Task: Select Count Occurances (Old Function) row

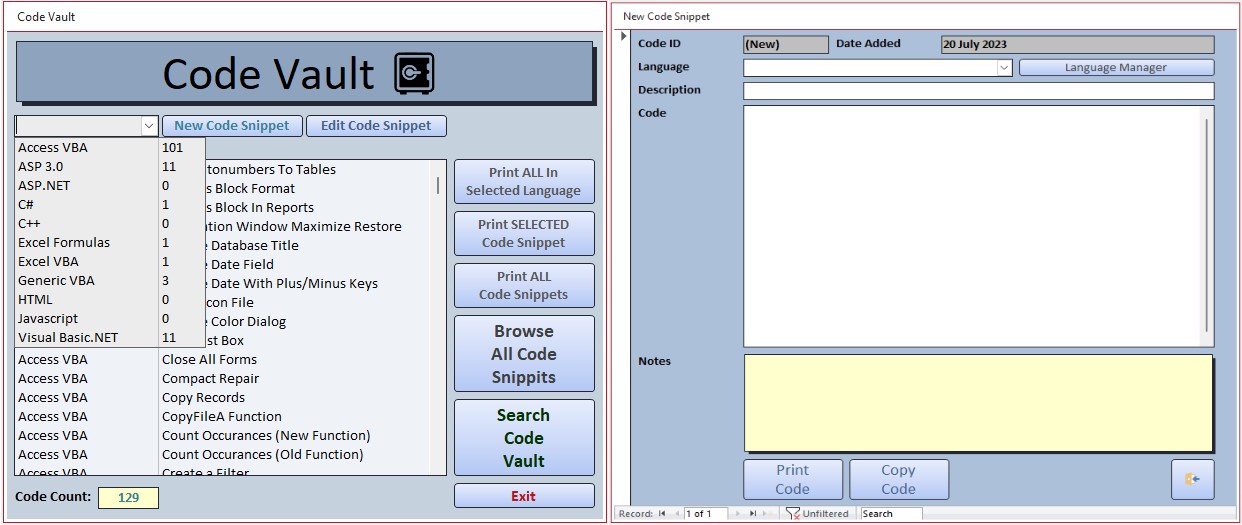Action: 230,454
